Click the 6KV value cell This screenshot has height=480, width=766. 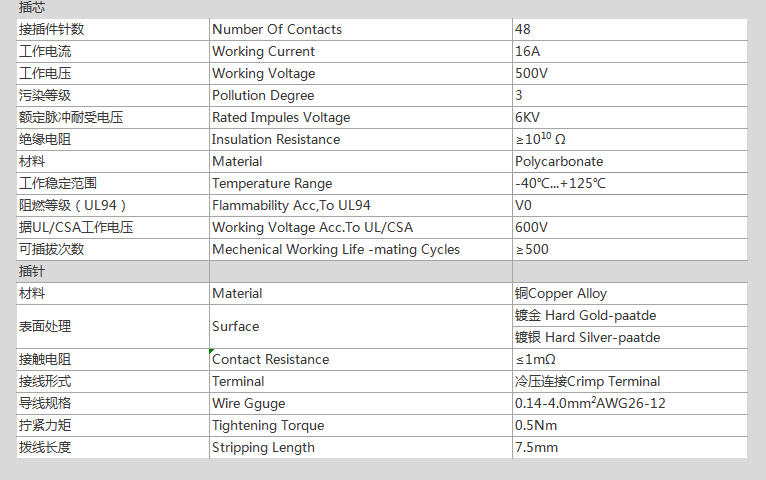528,117
